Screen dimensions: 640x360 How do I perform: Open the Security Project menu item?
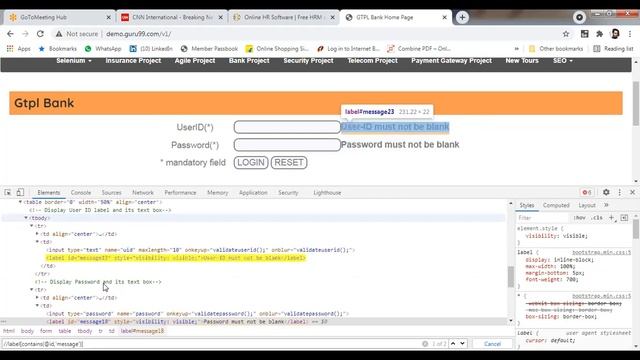coord(308,61)
